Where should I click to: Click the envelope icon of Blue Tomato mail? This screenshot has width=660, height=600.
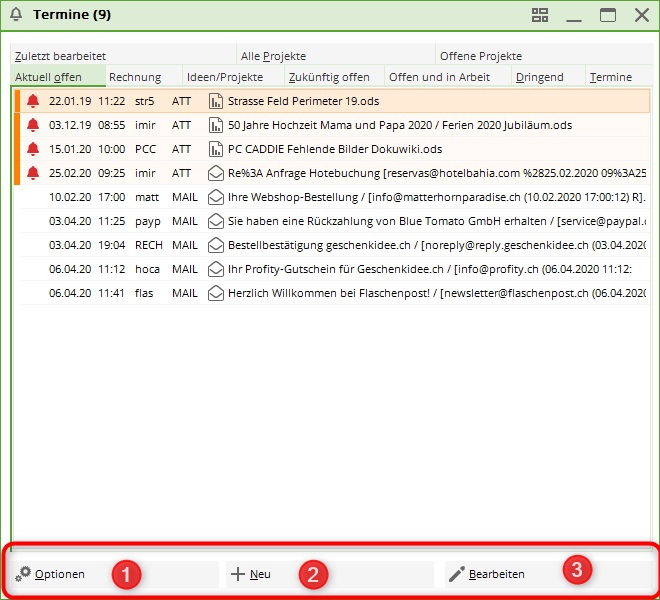(215, 221)
